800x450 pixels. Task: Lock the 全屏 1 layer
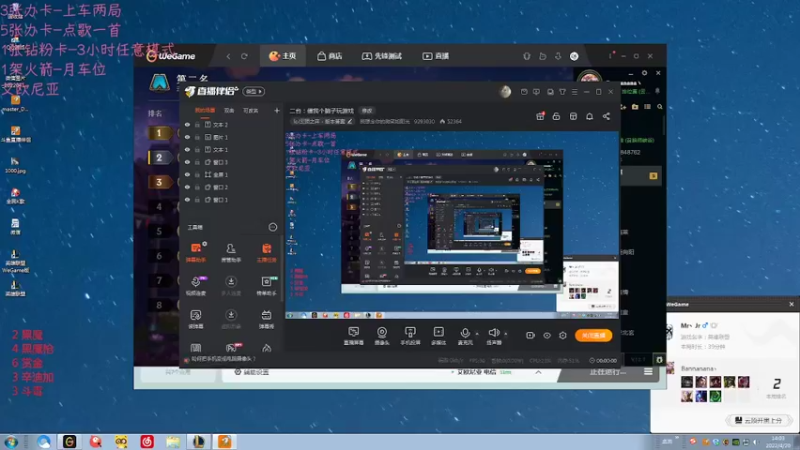(197, 174)
